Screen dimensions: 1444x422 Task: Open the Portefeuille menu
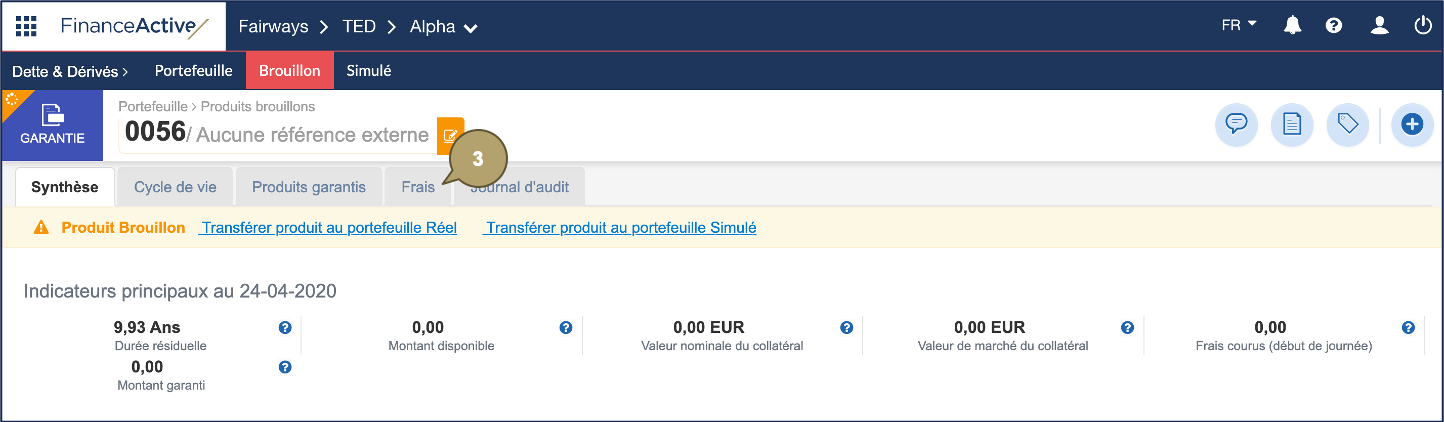(x=193, y=71)
